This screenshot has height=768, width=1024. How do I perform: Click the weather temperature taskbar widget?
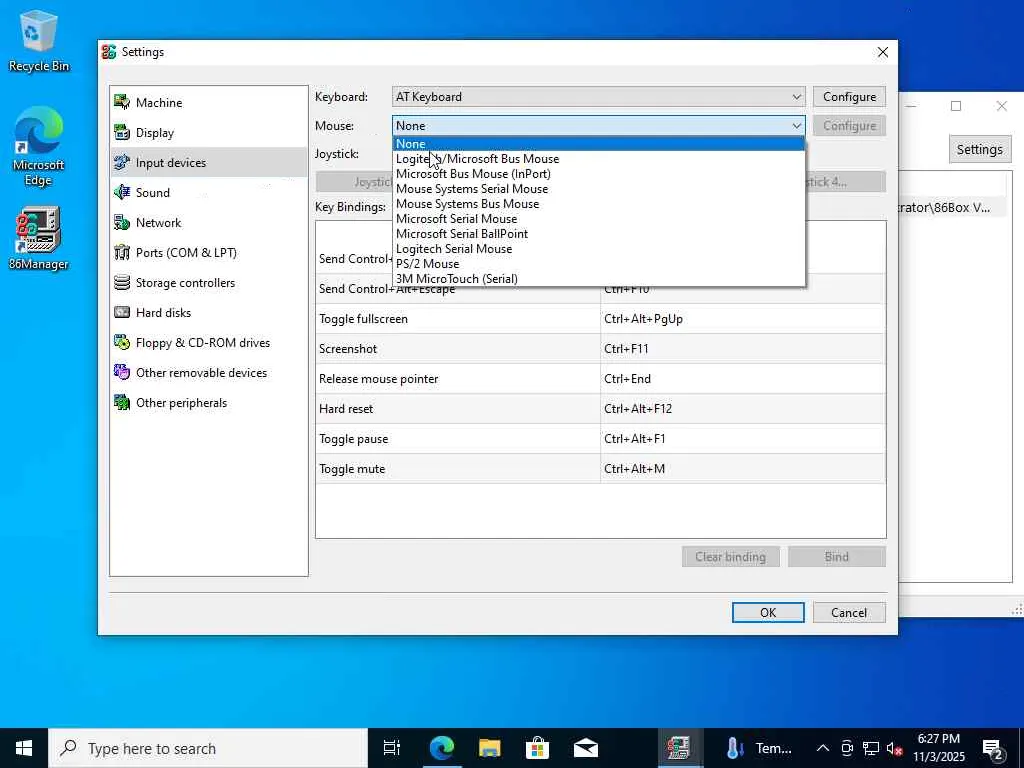click(x=758, y=748)
